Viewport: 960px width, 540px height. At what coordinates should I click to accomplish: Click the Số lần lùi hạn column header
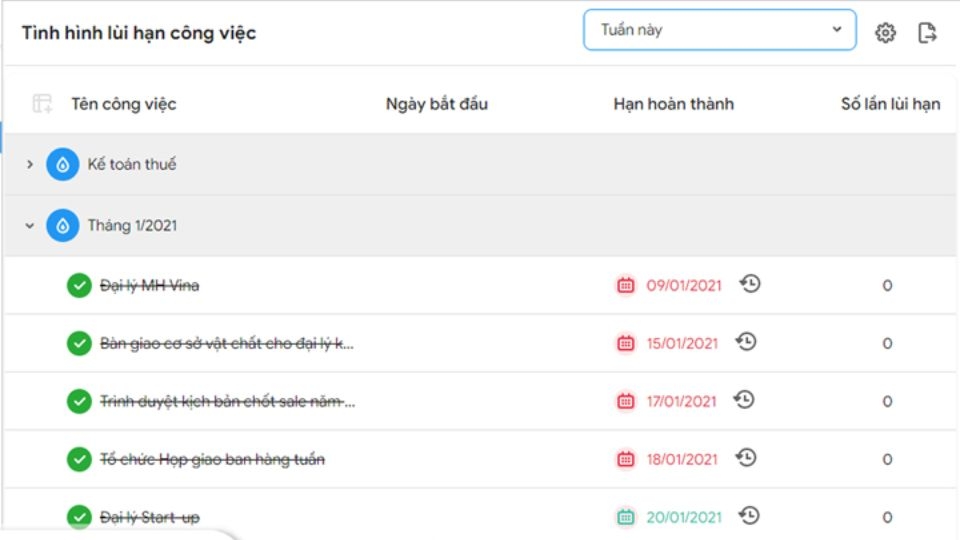[890, 104]
